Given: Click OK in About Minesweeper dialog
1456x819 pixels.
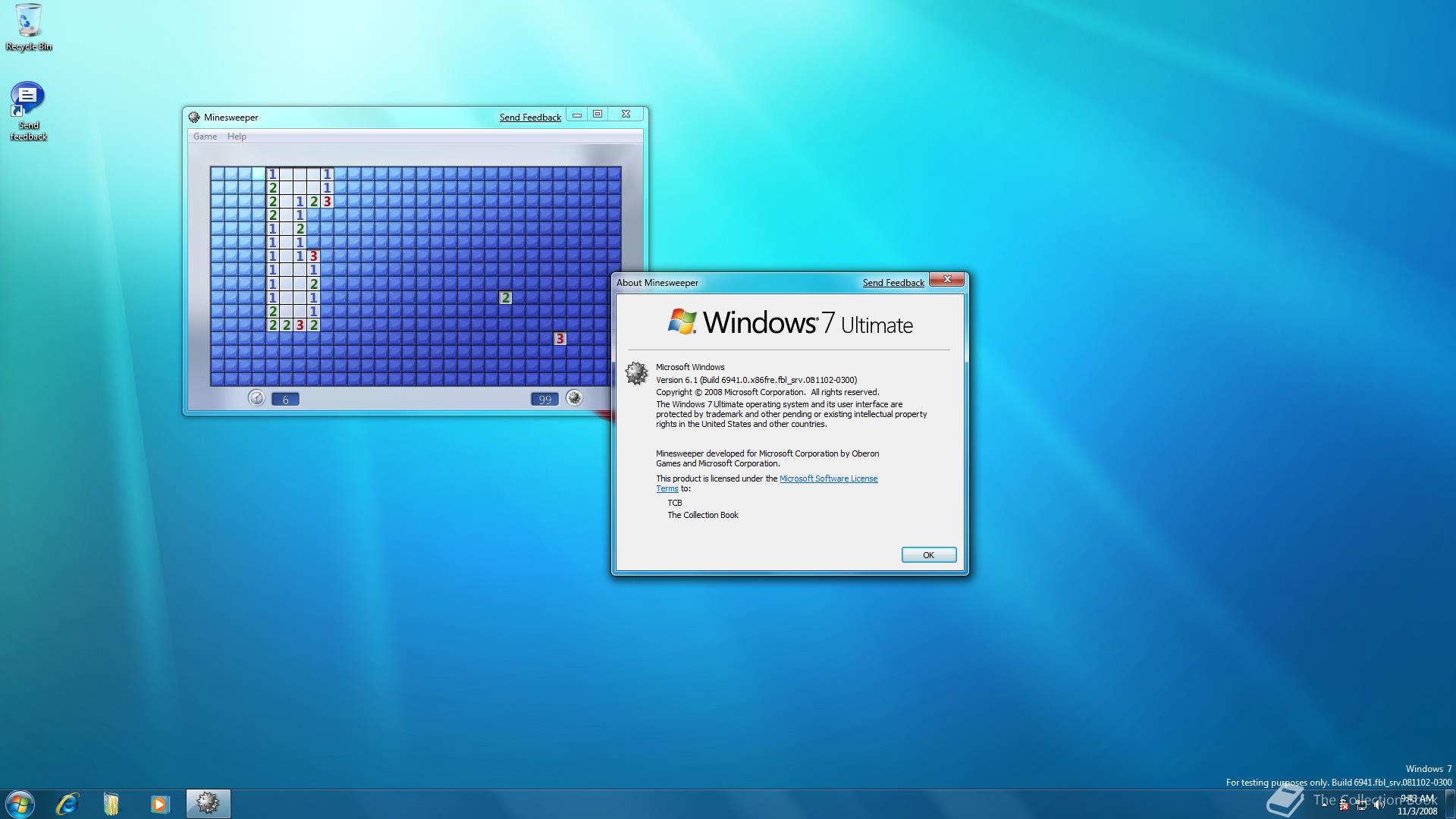Looking at the screenshot, I should (929, 555).
